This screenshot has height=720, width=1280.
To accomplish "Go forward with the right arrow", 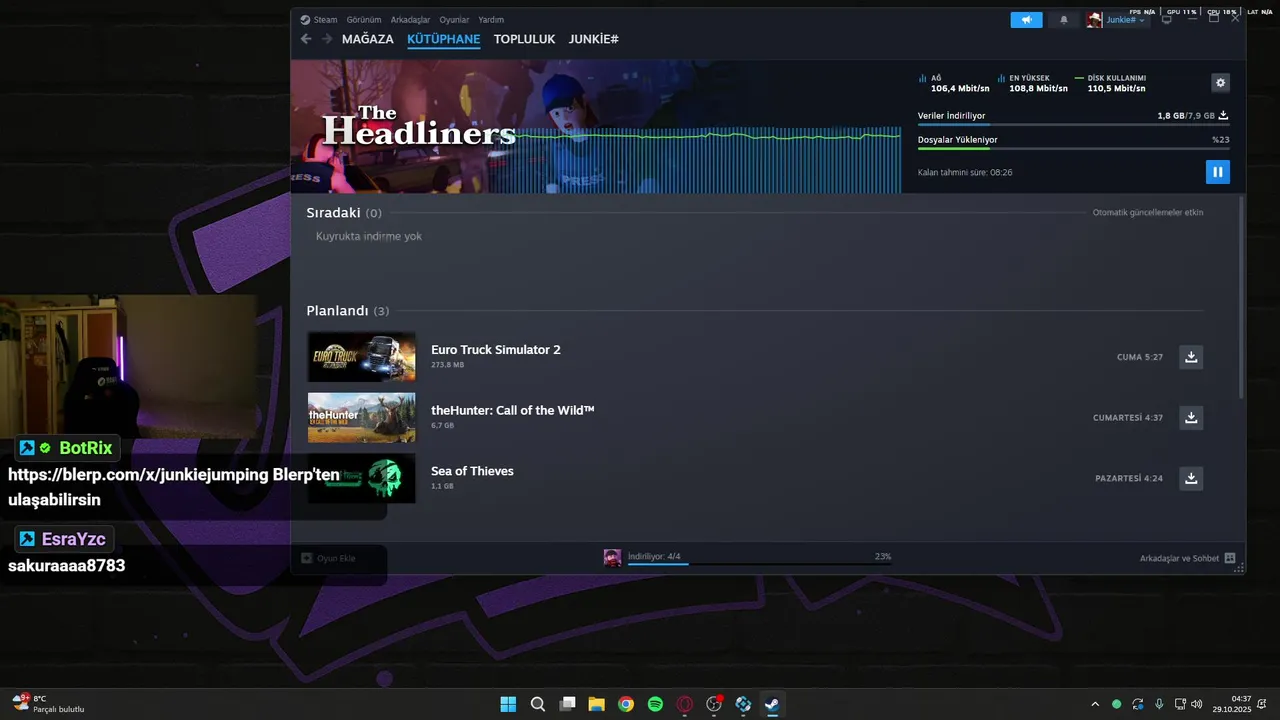I will [x=326, y=39].
